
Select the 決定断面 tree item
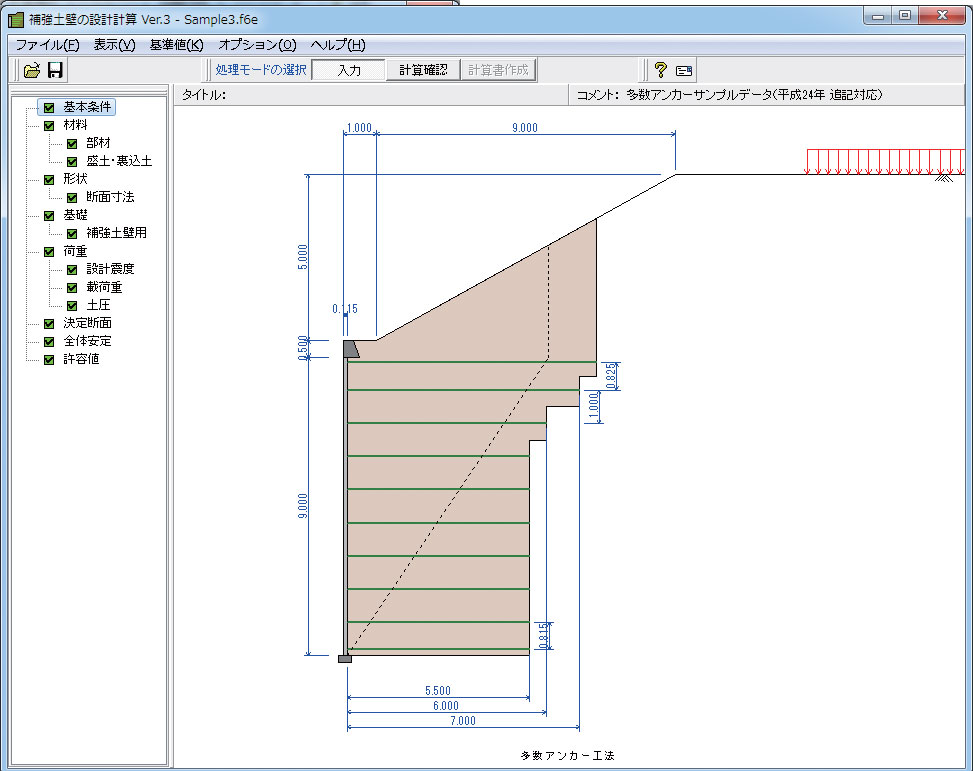pyautogui.click(x=87, y=323)
